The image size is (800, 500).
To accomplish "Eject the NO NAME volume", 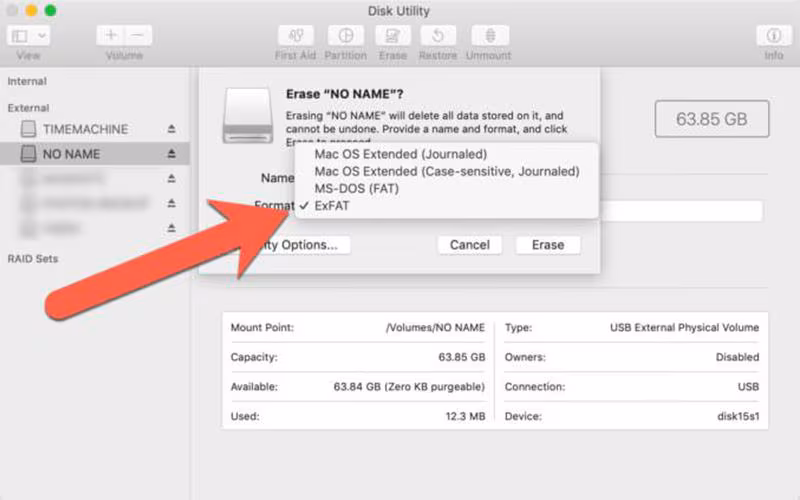I will click(x=171, y=154).
